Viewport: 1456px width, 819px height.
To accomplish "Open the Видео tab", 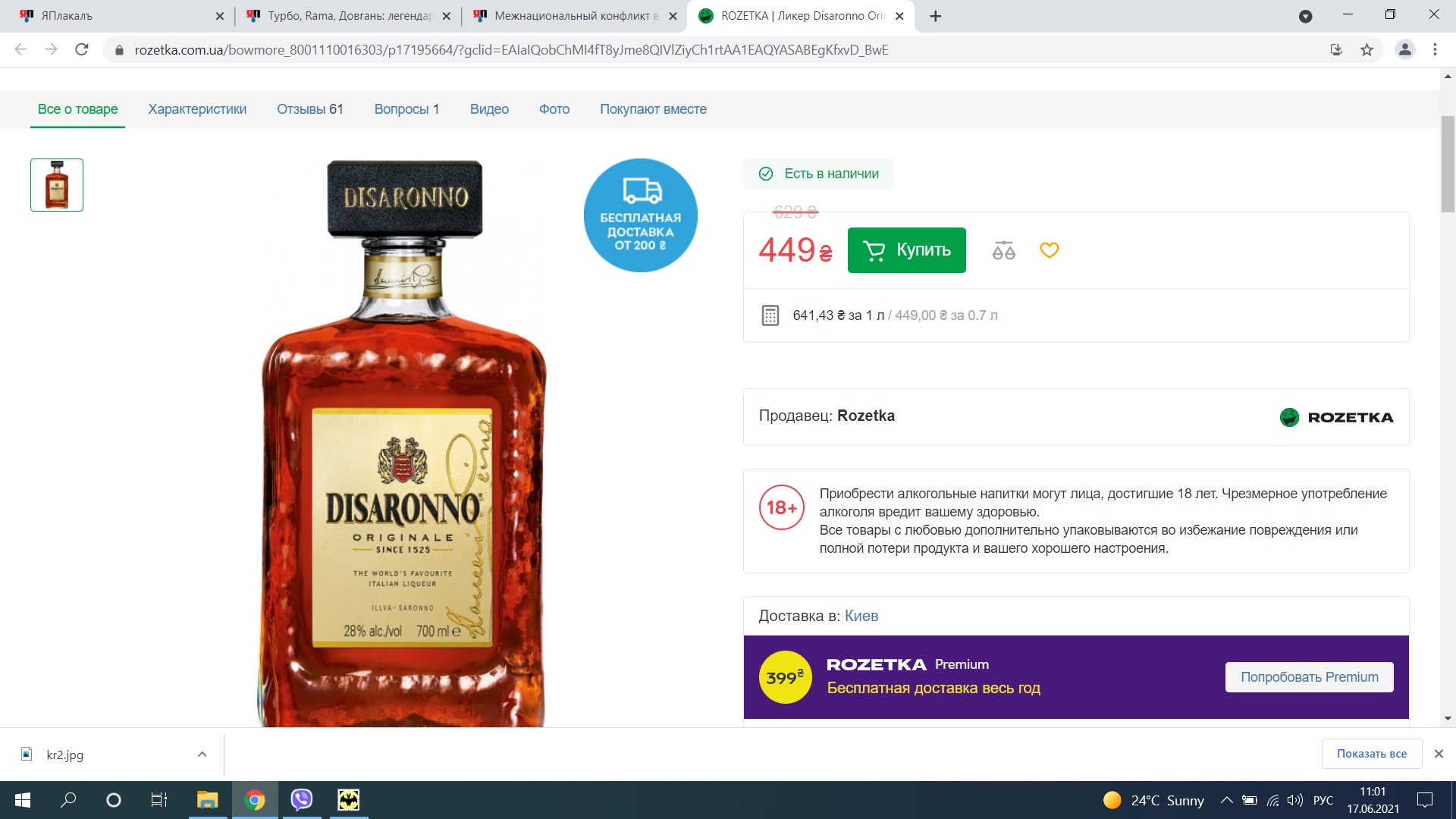I will pyautogui.click(x=489, y=109).
